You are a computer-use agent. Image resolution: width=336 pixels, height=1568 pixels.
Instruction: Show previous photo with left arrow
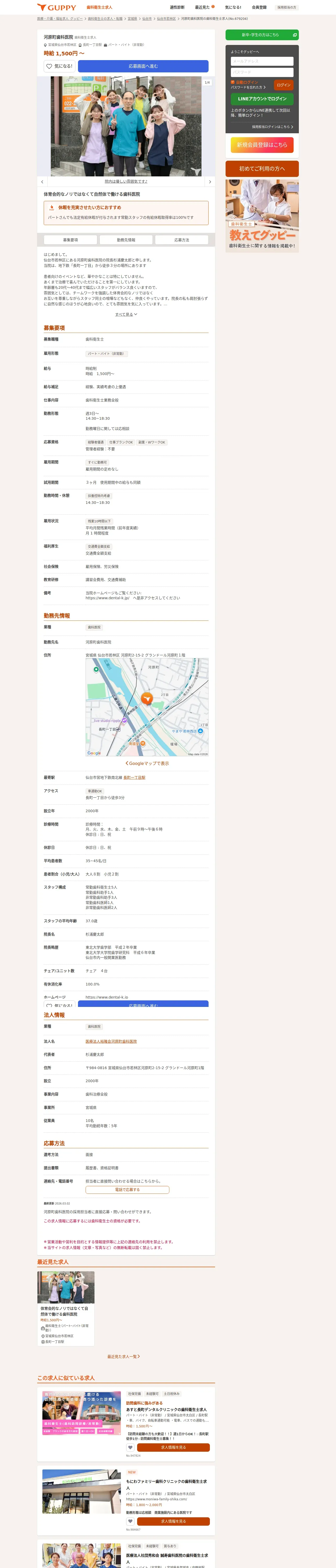pyautogui.click(x=42, y=181)
